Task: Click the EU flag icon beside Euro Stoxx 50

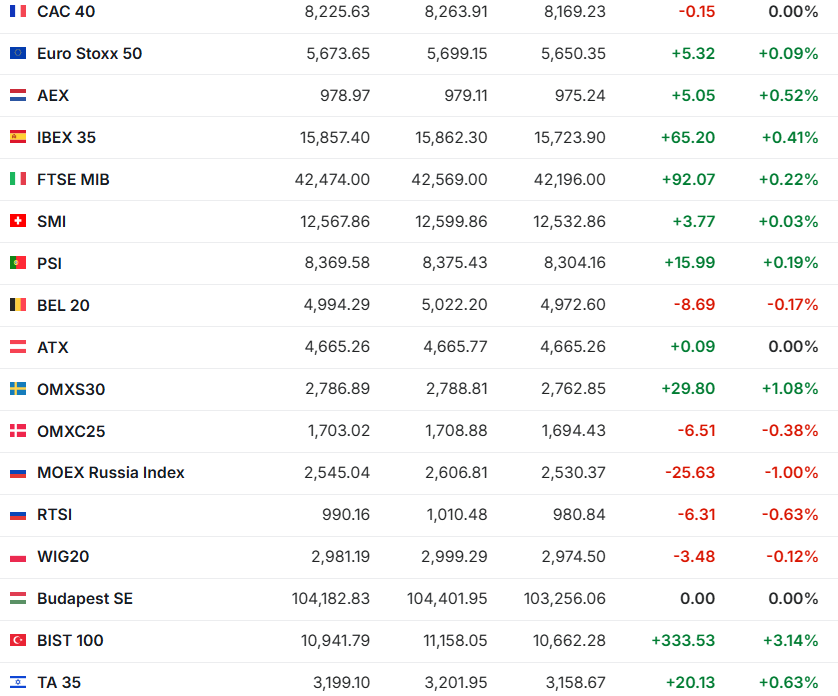Action: tap(18, 53)
